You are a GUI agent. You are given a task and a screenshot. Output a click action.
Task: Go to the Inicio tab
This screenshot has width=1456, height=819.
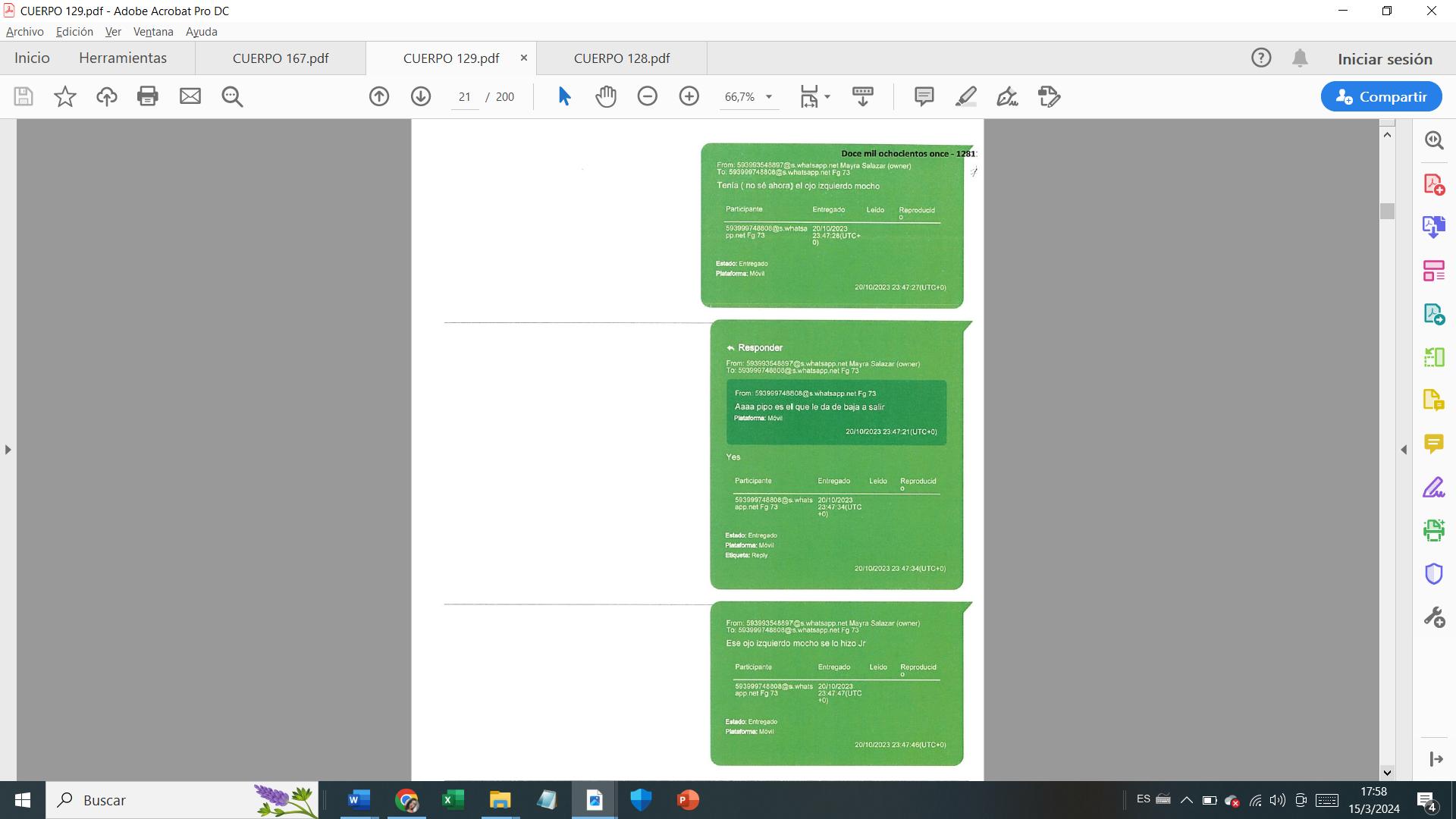[32, 58]
